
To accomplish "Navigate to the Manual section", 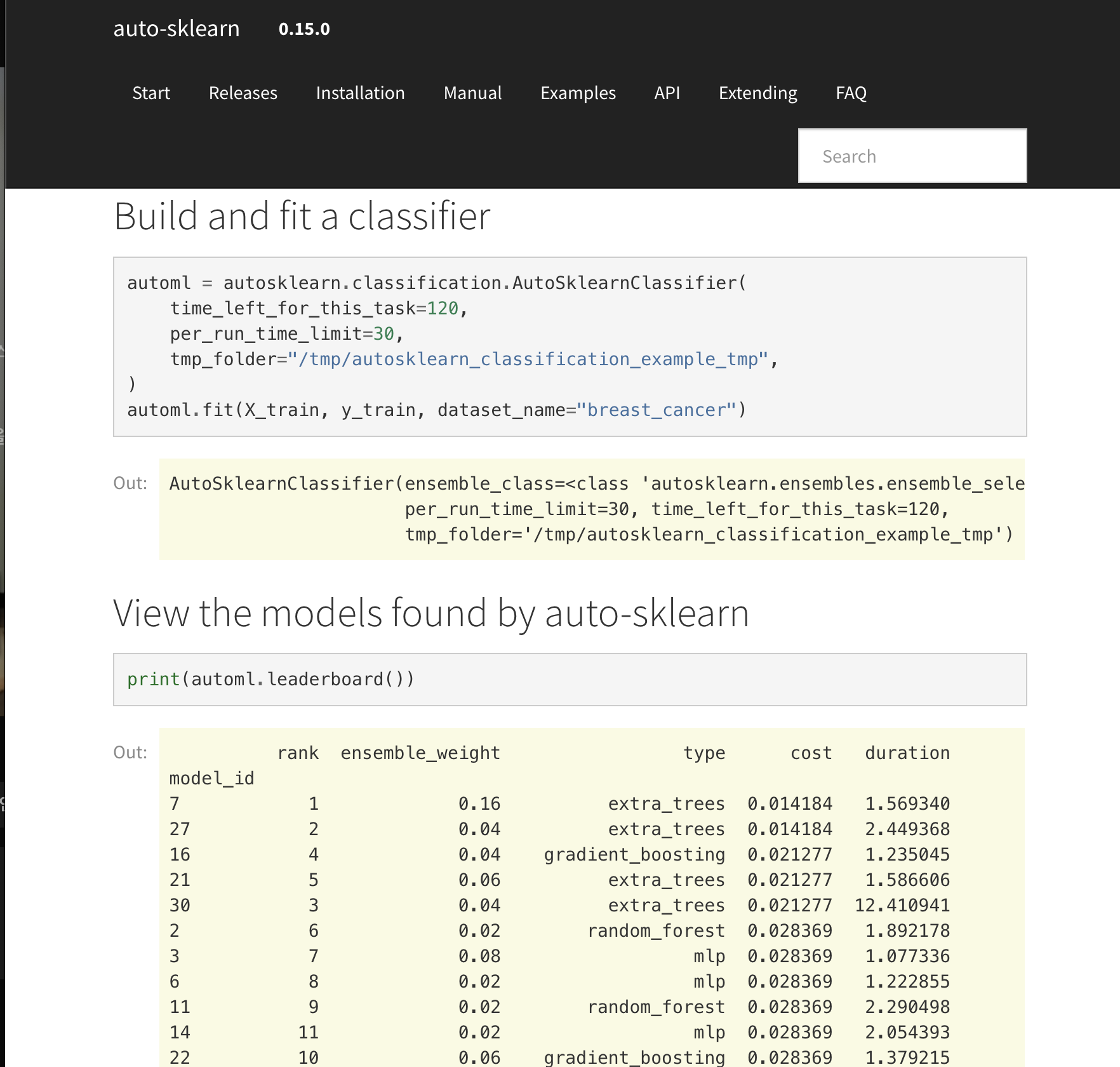I will pos(472,93).
